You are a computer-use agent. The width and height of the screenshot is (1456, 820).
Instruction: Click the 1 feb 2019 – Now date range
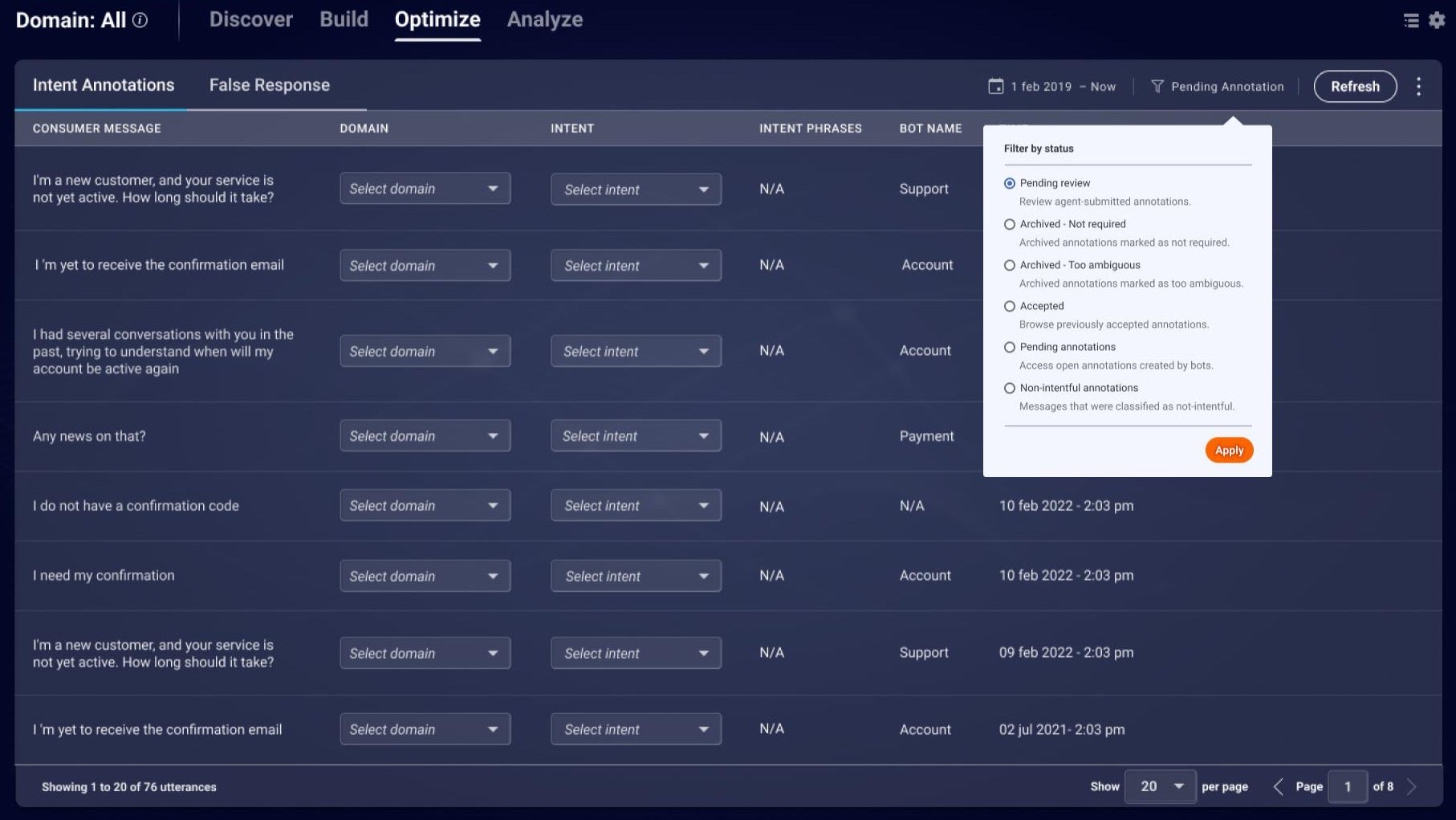tap(1063, 87)
